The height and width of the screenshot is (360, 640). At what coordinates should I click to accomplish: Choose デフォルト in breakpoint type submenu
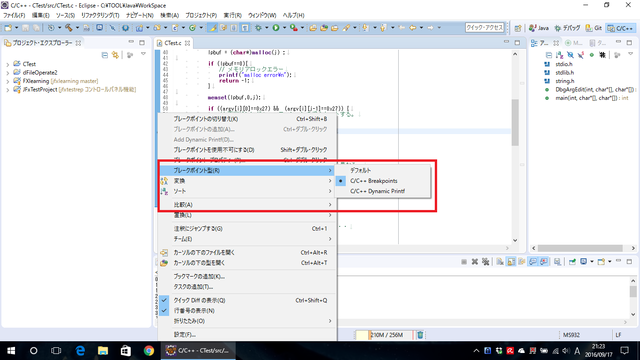(x=383, y=170)
